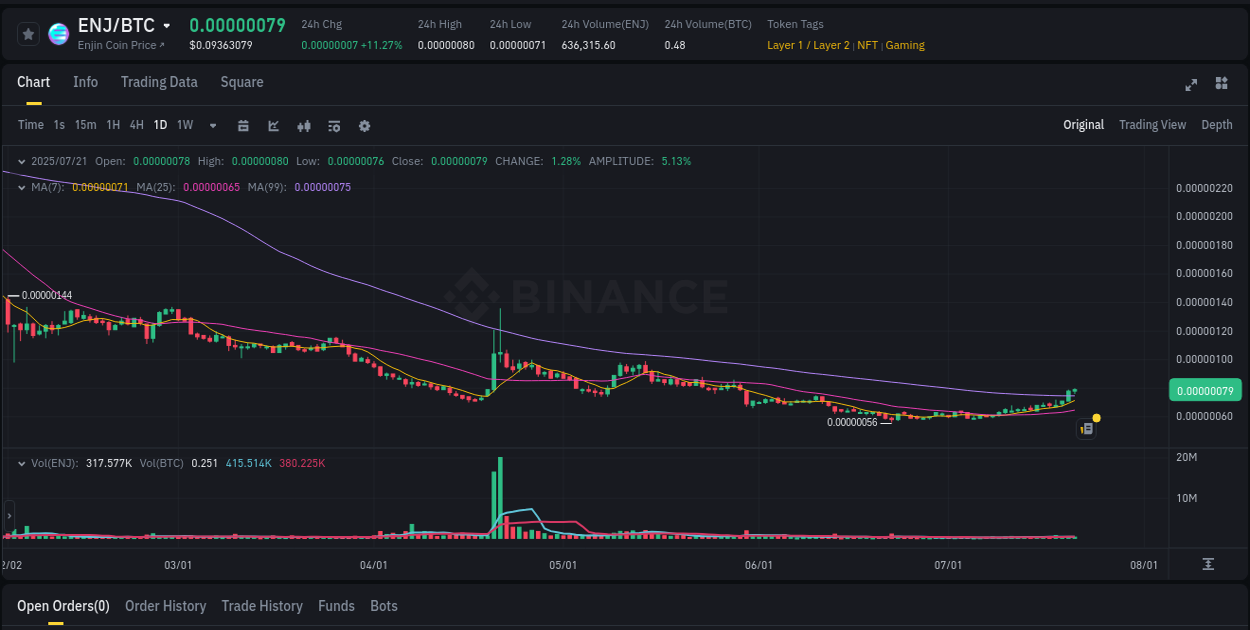
Task: Click the MA(7) value 0.00000071
Action: [100, 187]
